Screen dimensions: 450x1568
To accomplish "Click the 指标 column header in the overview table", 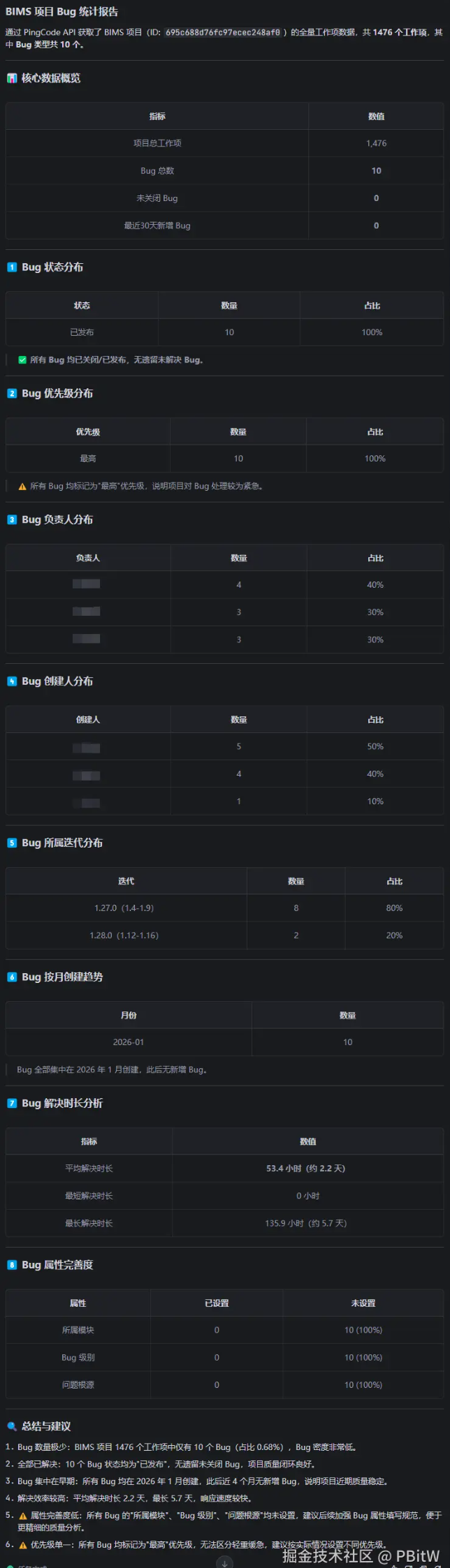I will [x=157, y=117].
